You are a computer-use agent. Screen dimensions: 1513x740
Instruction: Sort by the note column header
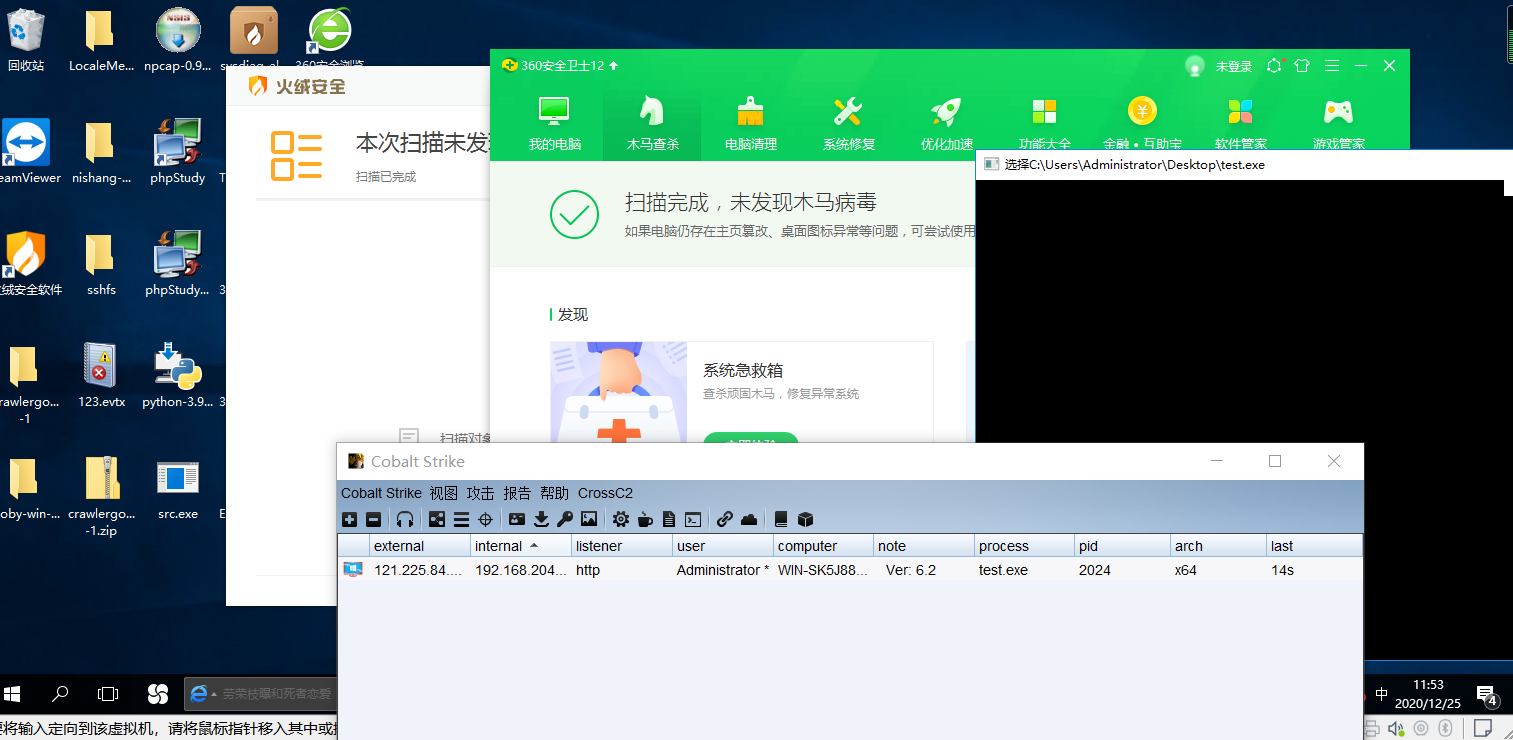(925, 546)
